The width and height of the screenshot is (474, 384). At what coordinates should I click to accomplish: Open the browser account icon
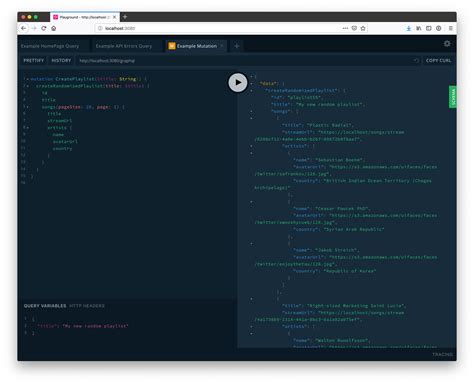coord(439,28)
